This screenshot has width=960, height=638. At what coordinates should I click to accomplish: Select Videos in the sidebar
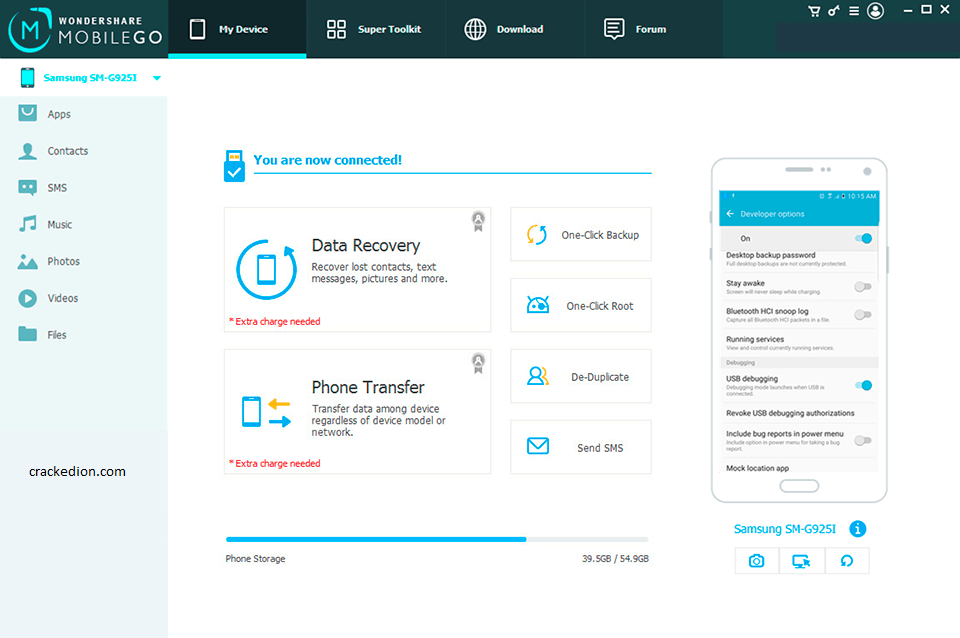(84, 298)
